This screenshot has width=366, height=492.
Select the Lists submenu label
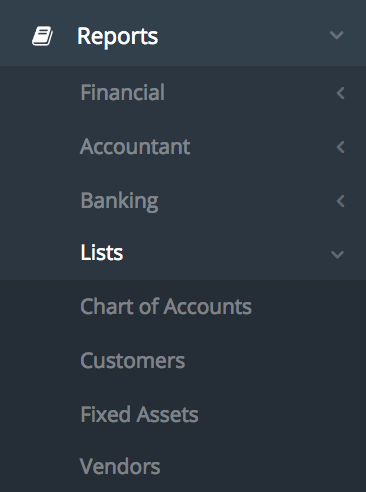pyautogui.click(x=102, y=252)
